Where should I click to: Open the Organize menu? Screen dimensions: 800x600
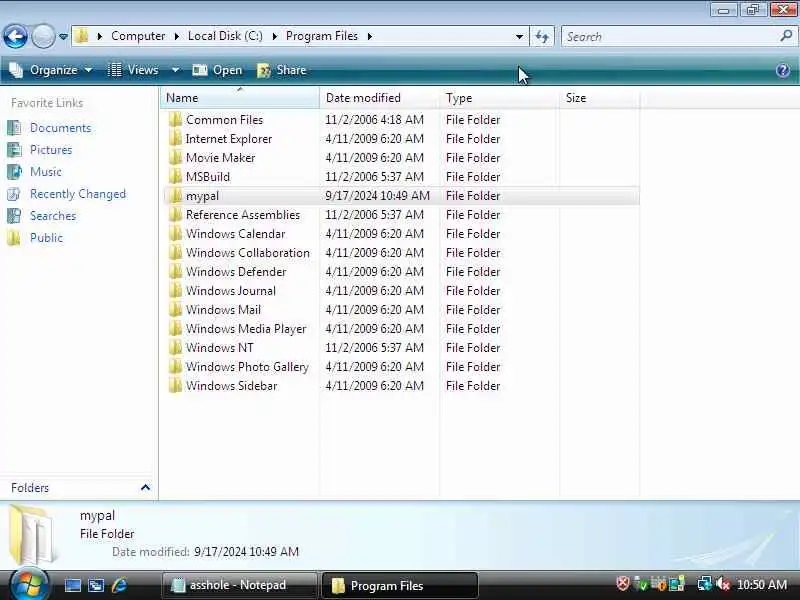51,70
